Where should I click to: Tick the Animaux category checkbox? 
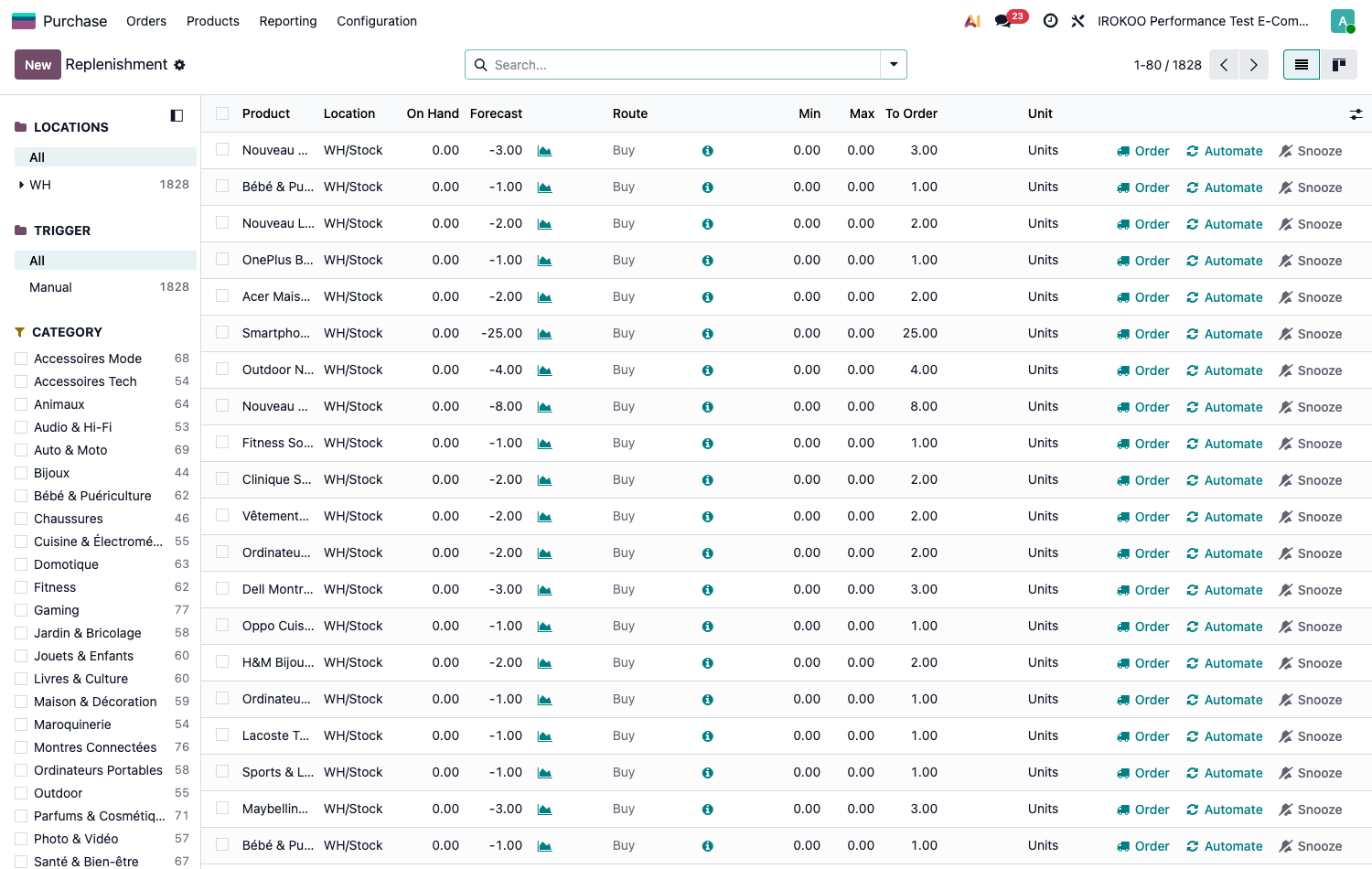click(x=21, y=404)
